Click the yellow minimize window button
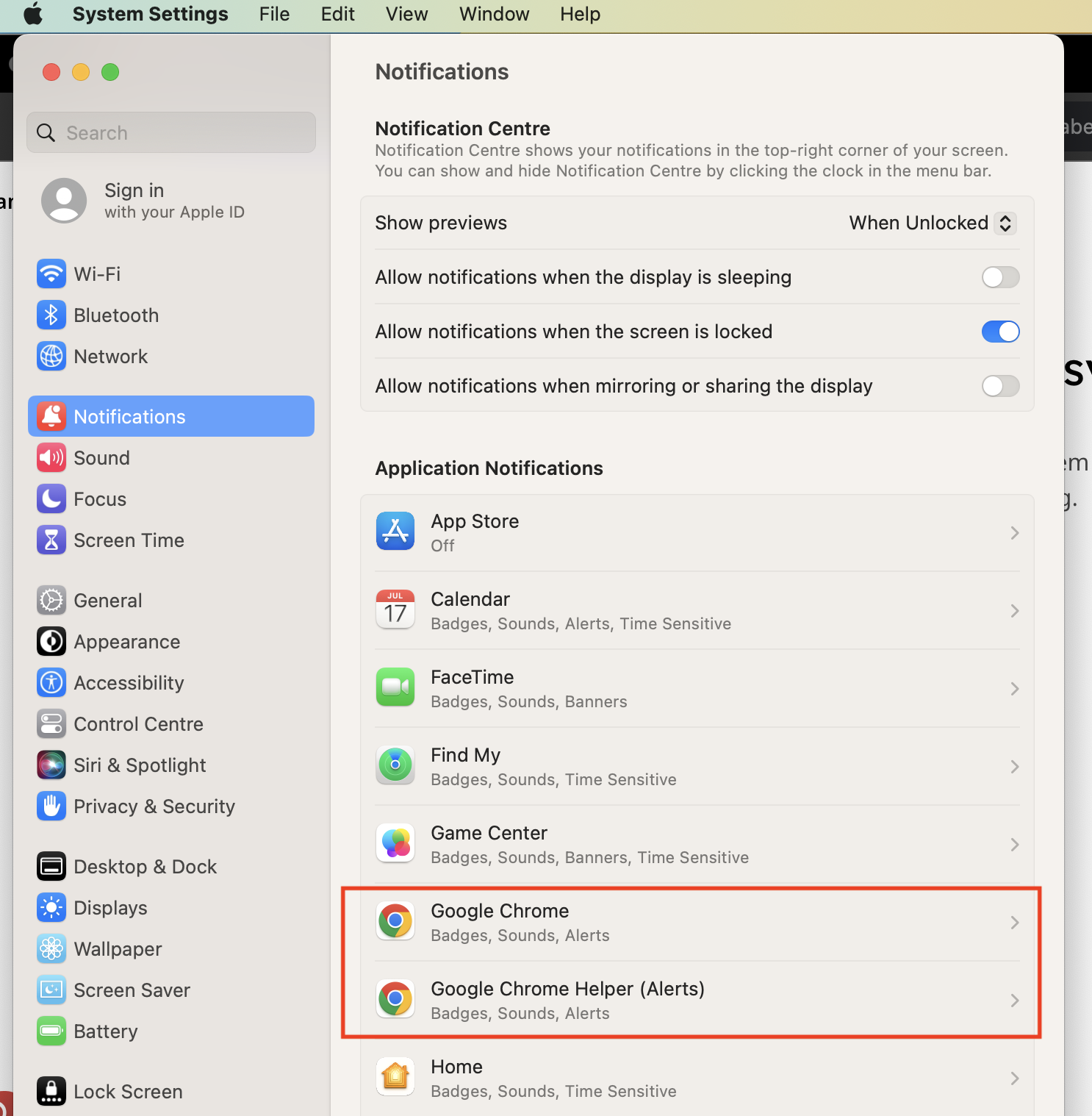Image resolution: width=1092 pixels, height=1116 pixels. [81, 72]
